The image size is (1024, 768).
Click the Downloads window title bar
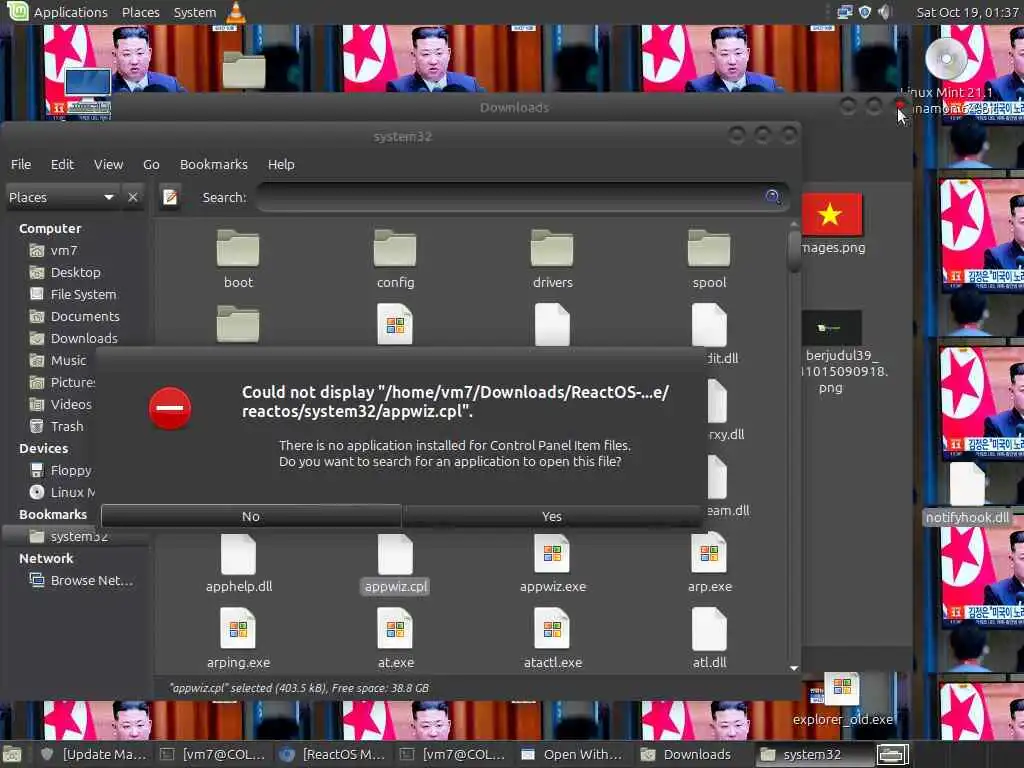tap(515, 107)
